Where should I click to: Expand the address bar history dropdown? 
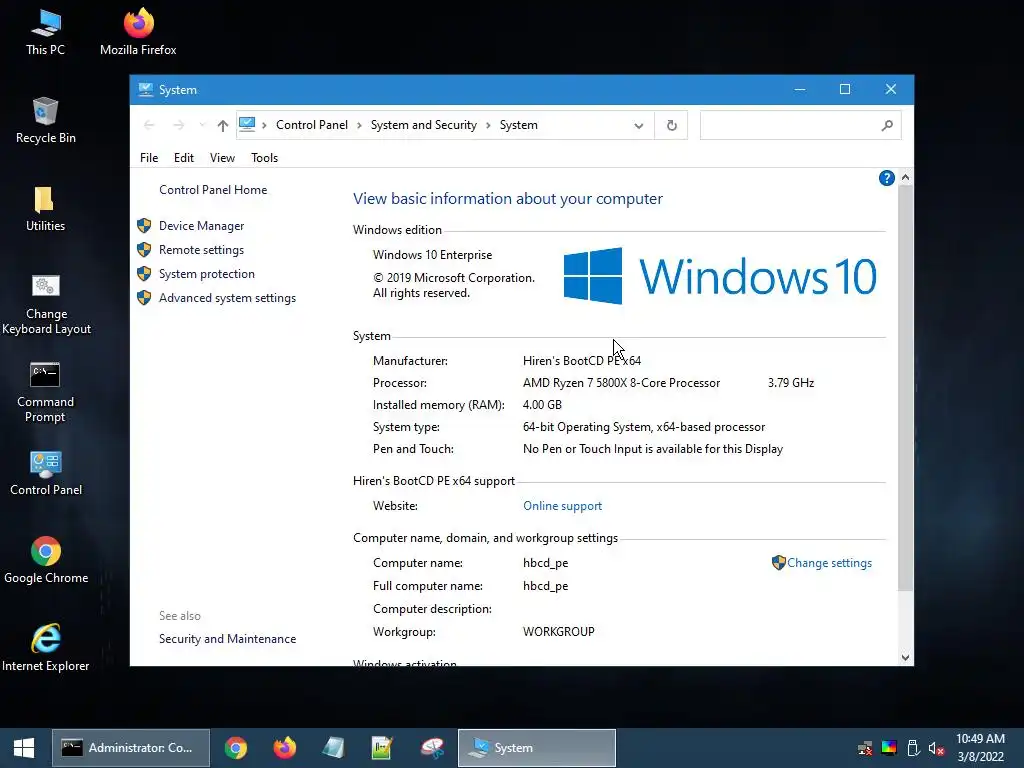click(639, 125)
